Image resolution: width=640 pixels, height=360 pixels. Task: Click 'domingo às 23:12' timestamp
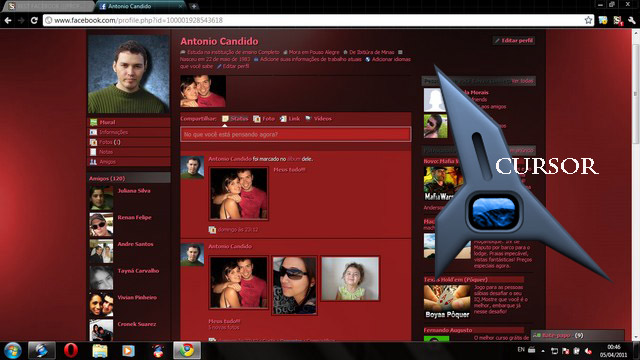coord(238,230)
